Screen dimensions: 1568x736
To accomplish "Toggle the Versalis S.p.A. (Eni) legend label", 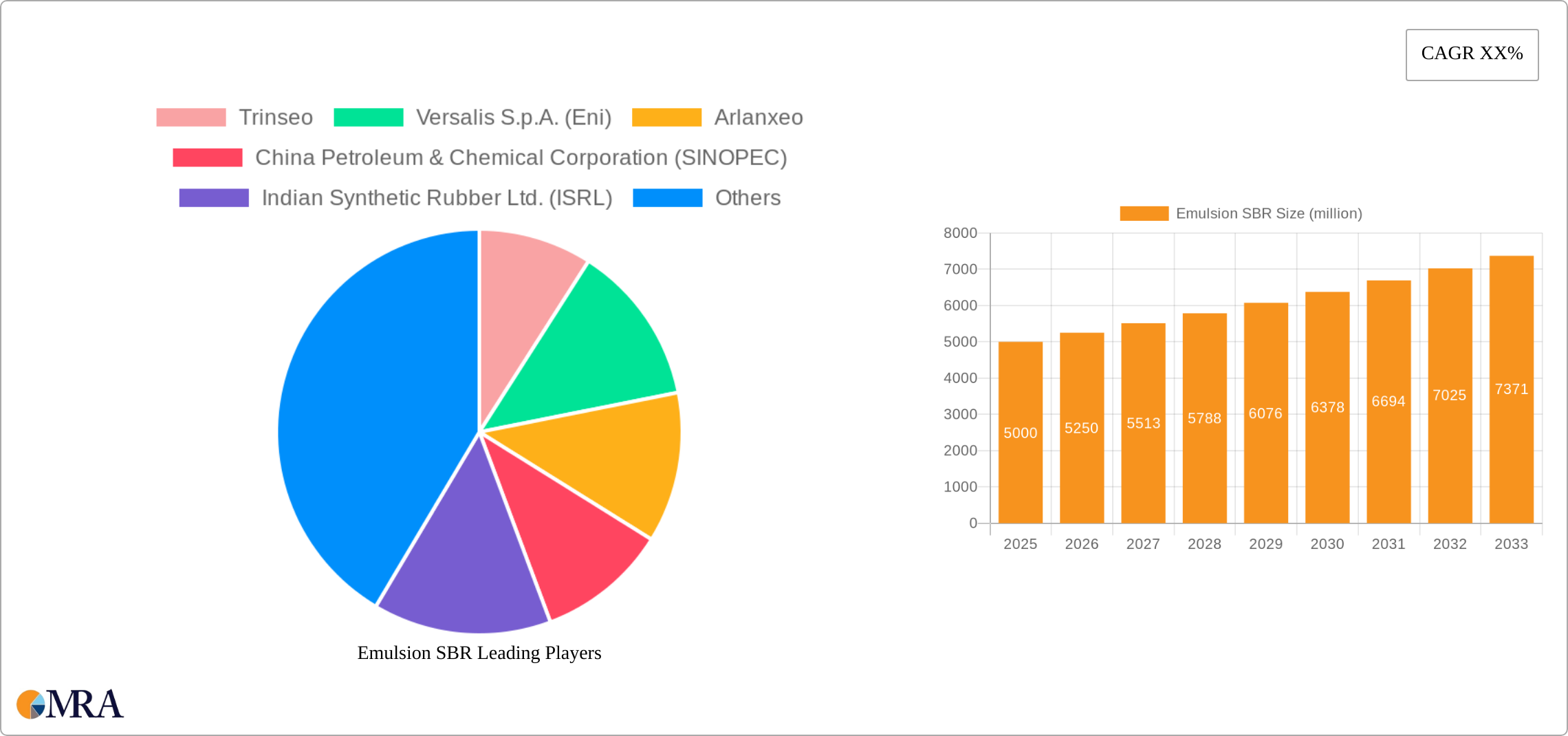I will pyautogui.click(x=514, y=118).
